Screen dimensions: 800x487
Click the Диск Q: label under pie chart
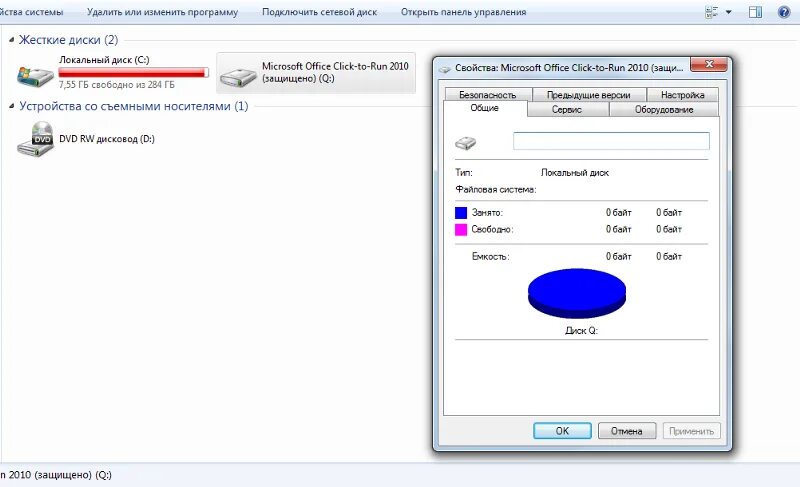point(581,330)
